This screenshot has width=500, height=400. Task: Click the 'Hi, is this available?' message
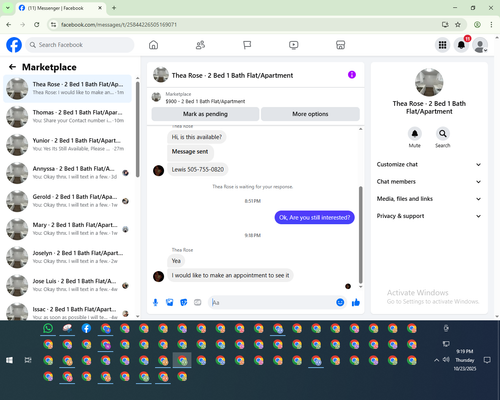(x=197, y=137)
